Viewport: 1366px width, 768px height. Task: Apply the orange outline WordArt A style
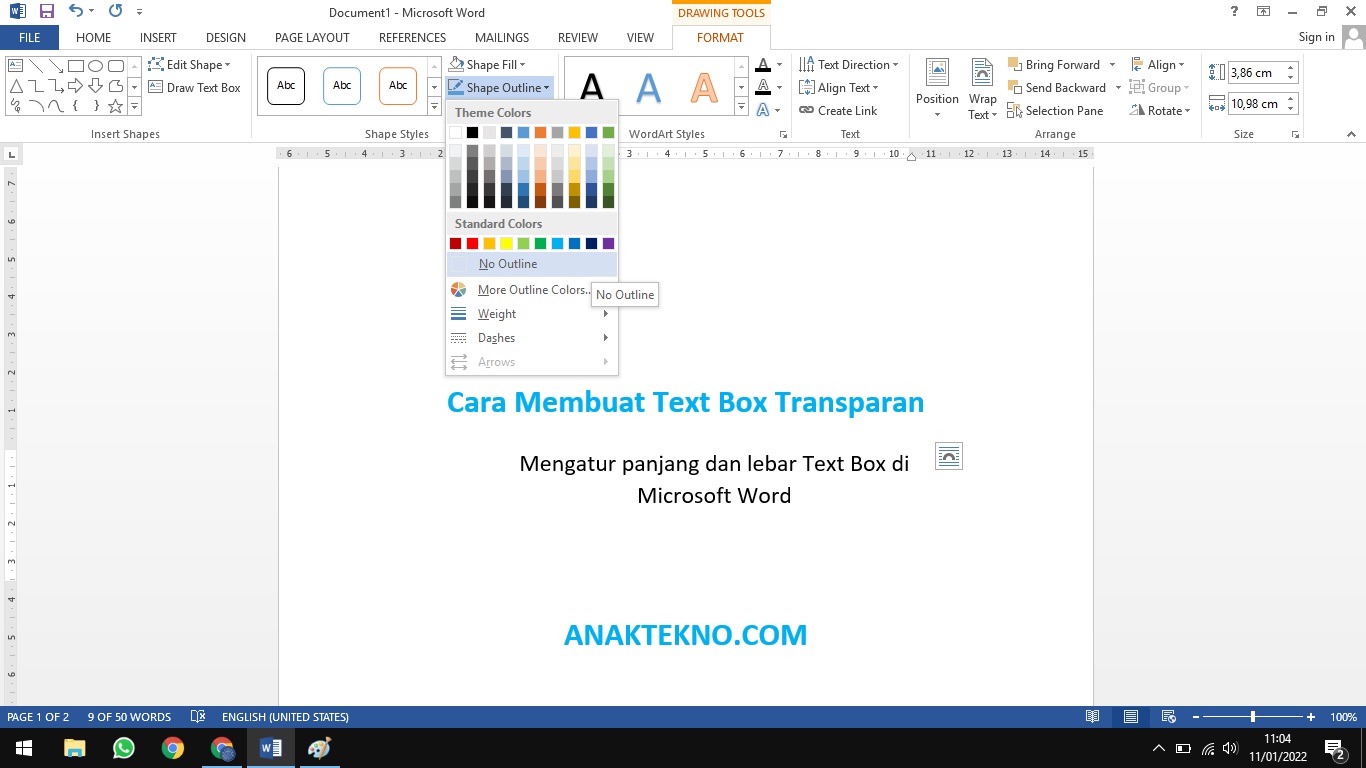704,88
